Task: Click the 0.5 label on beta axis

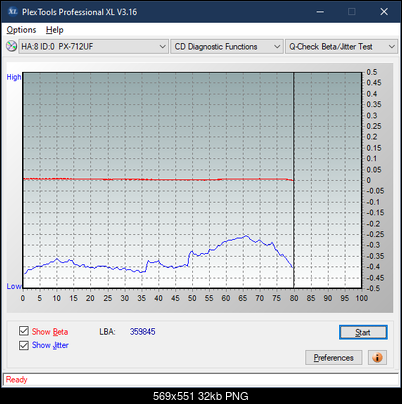Action: tap(372, 72)
